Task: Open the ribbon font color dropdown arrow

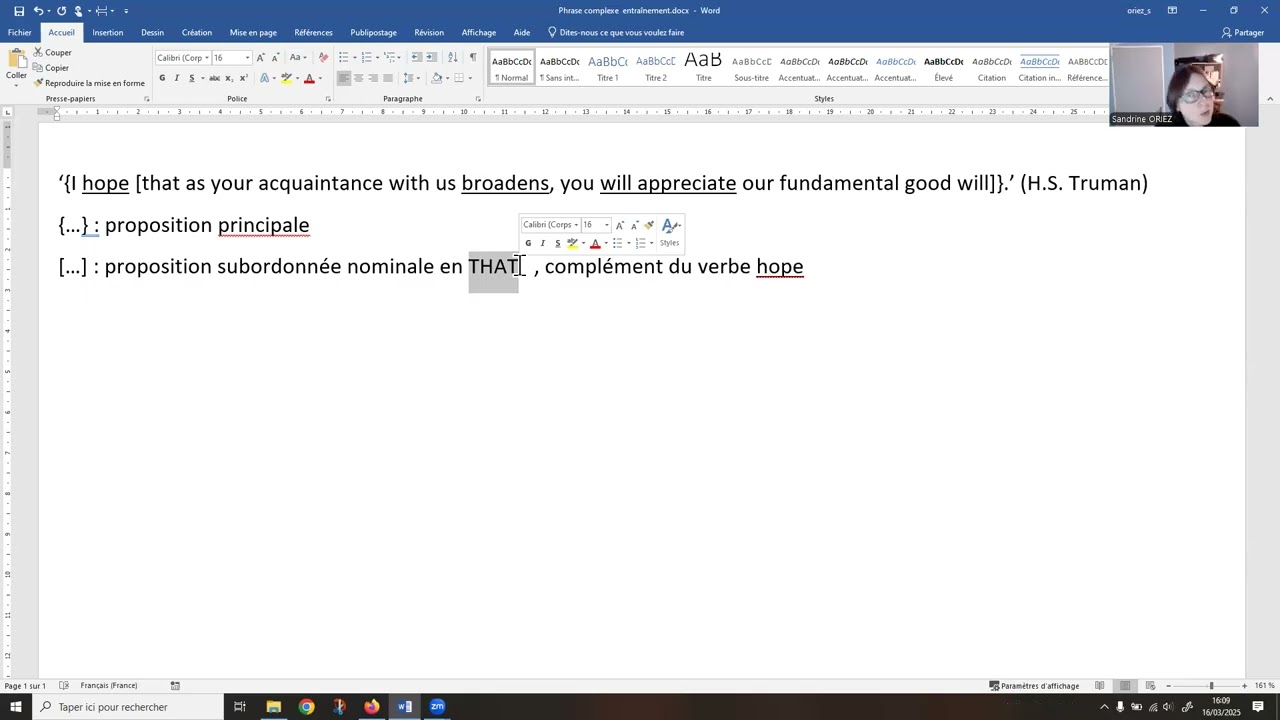Action: (x=319, y=78)
